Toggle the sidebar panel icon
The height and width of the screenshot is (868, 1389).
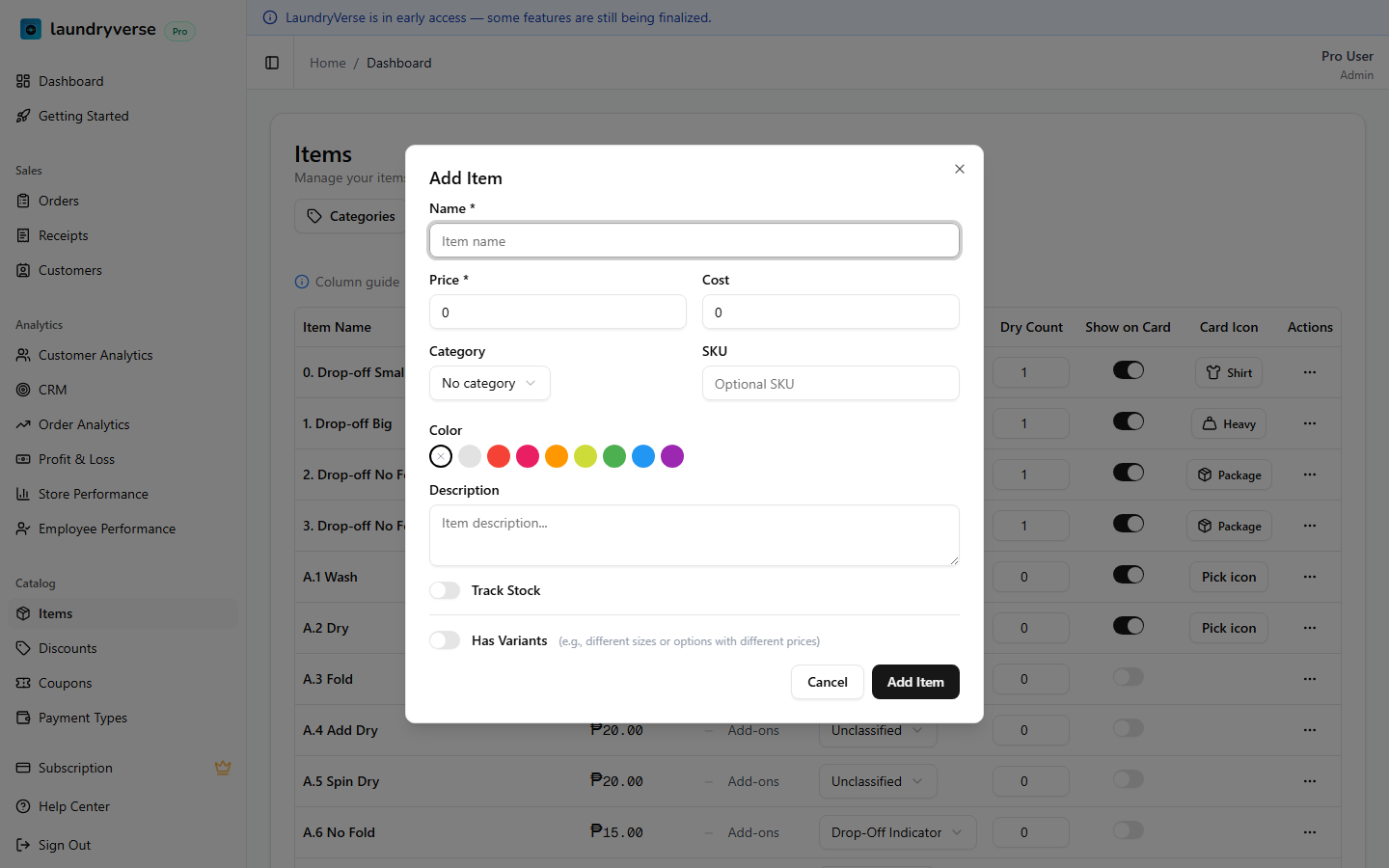pos(272,63)
